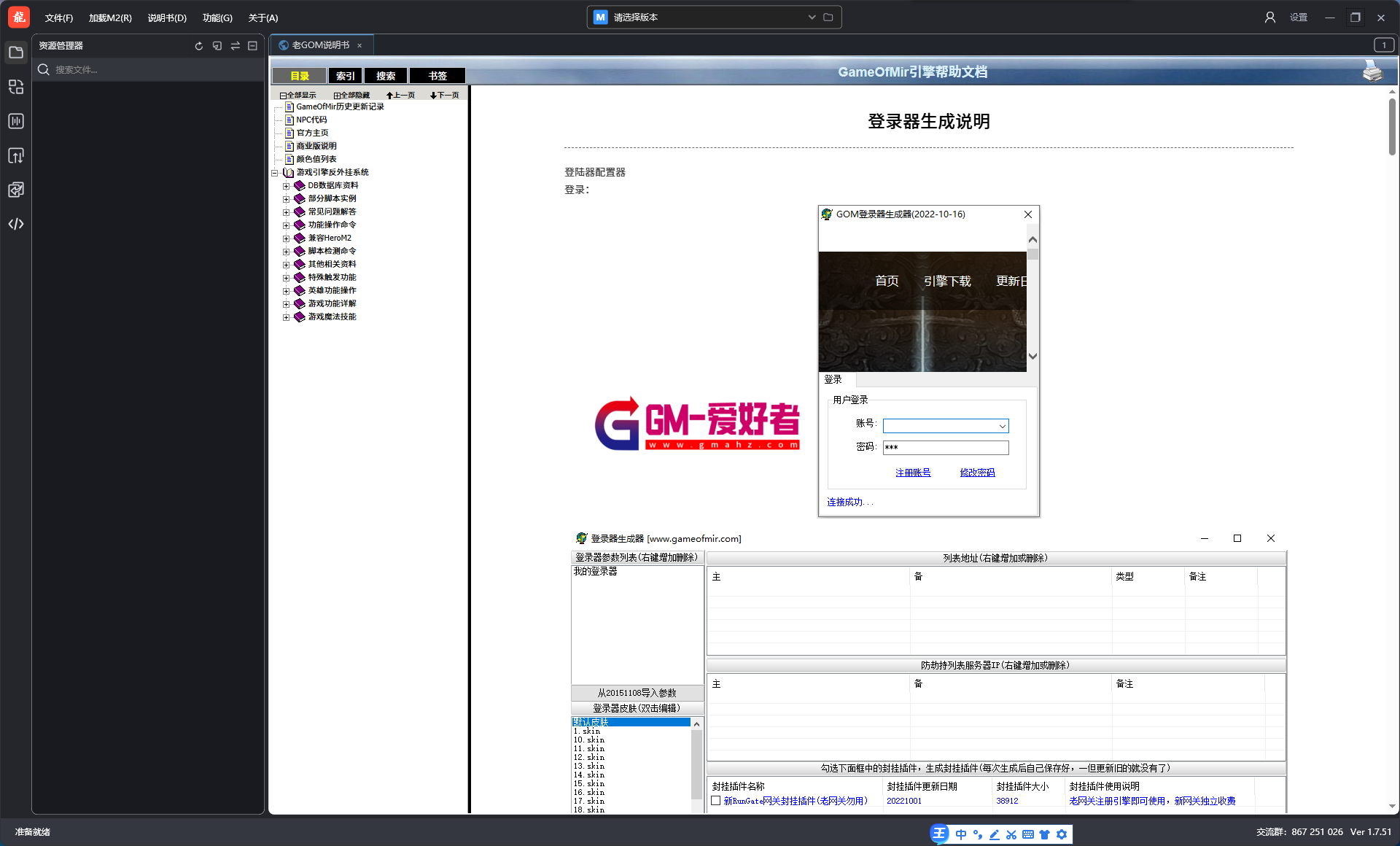Image resolution: width=1400 pixels, height=846 pixels.
Task: Open the 关于(A) menu
Action: click(x=263, y=18)
